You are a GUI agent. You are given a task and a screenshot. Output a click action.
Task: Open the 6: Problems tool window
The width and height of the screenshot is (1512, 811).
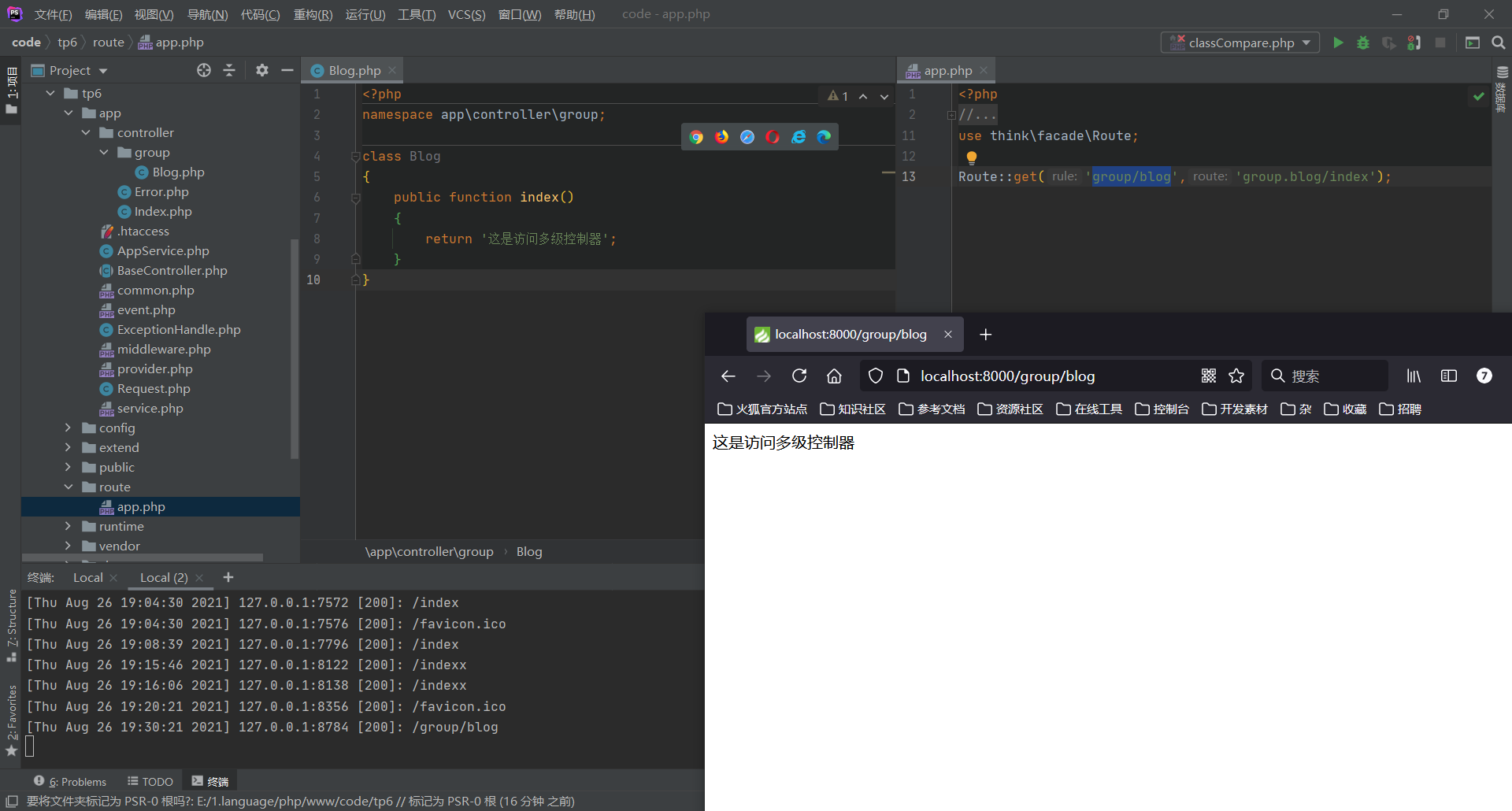pyautogui.click(x=70, y=781)
